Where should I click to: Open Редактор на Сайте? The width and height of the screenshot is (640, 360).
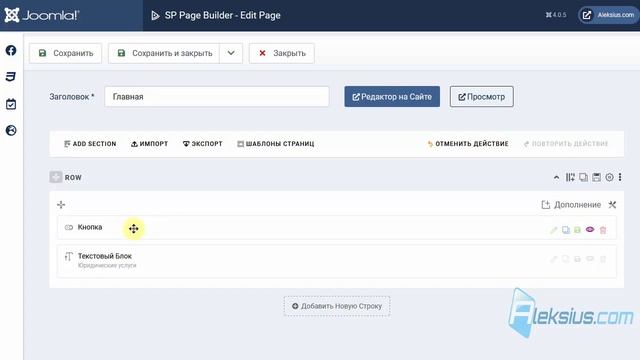392,97
